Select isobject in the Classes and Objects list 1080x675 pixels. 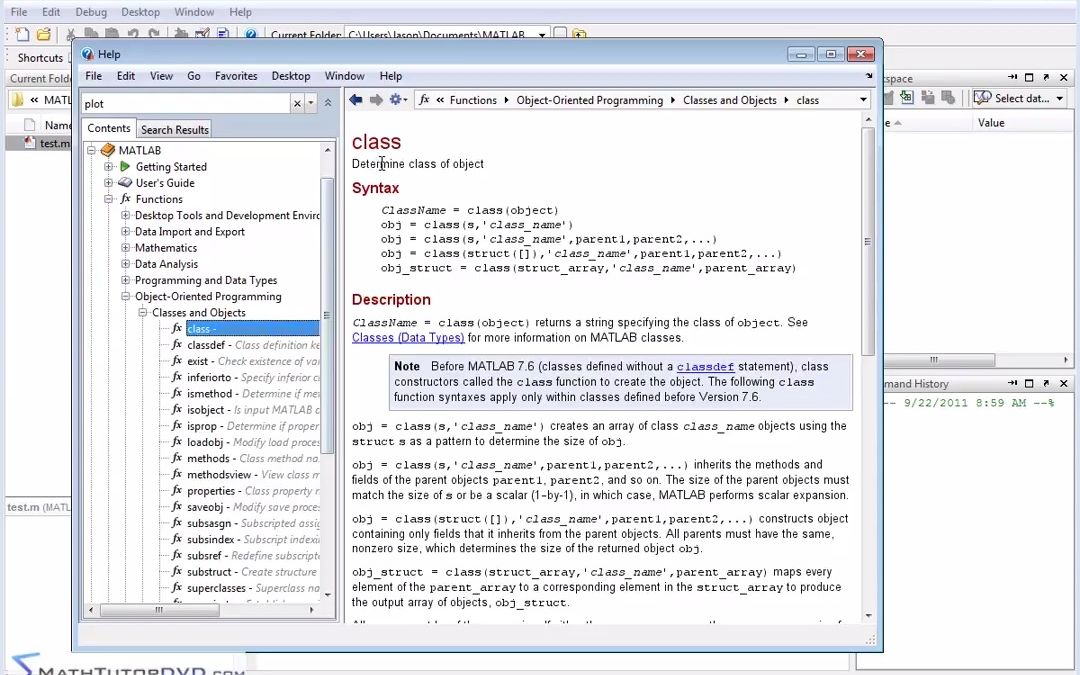point(203,410)
